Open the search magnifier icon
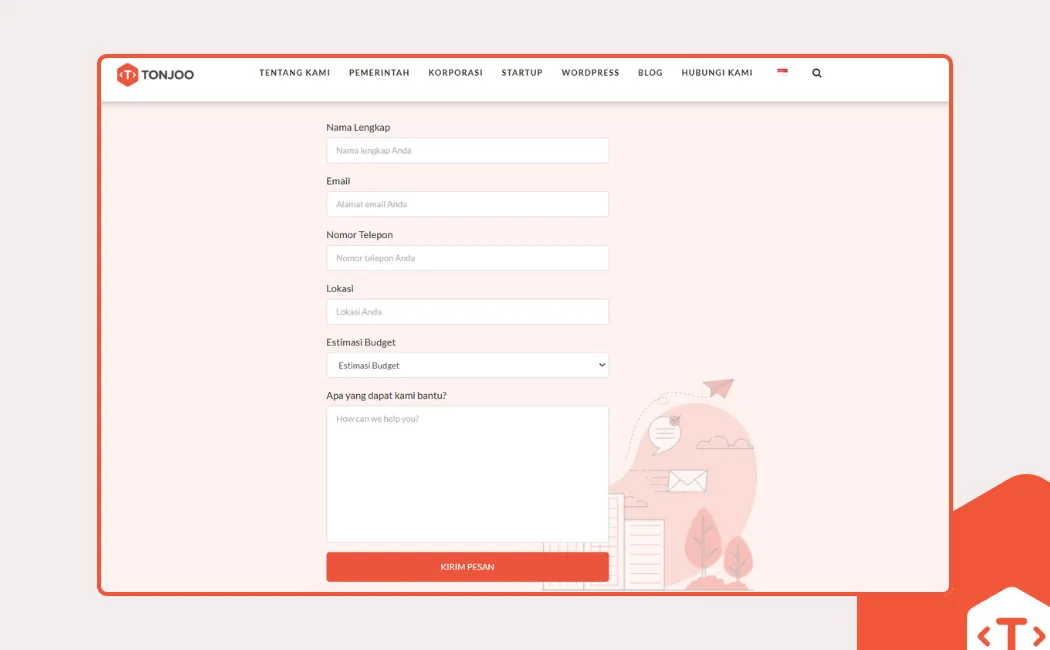 tap(816, 72)
